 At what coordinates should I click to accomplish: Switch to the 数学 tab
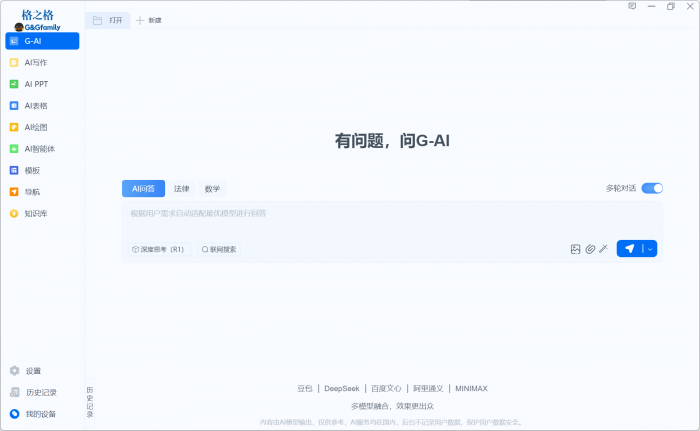(212, 188)
